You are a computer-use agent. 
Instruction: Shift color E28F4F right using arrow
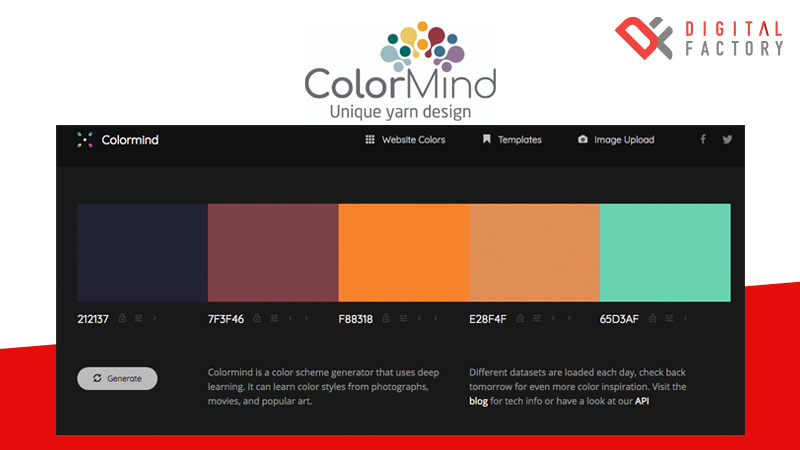point(569,319)
